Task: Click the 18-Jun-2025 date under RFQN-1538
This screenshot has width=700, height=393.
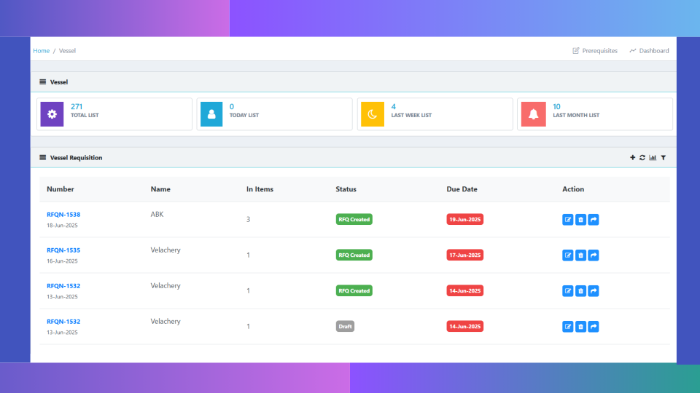Action: (x=62, y=225)
